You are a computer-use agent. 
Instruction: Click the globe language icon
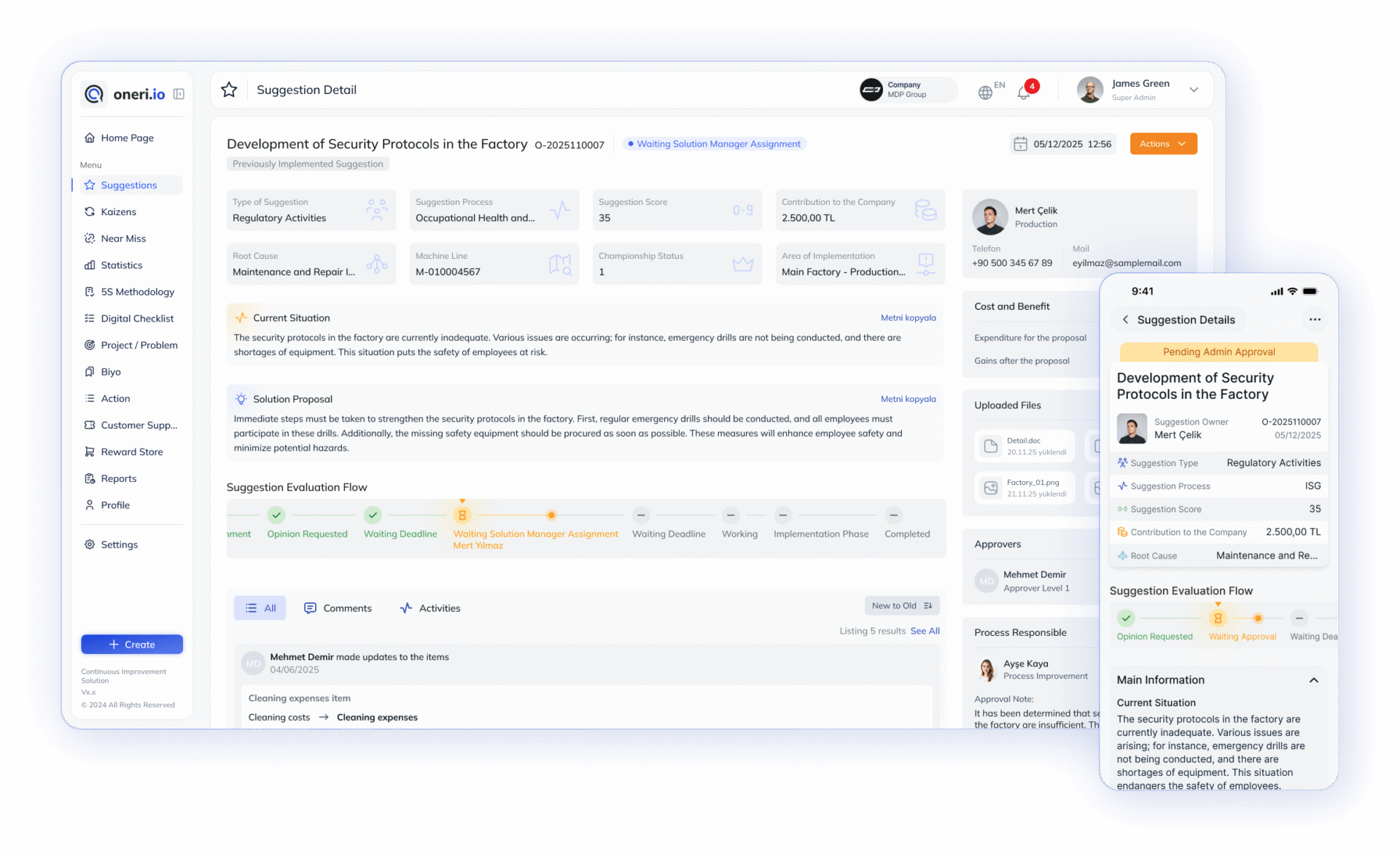click(985, 93)
